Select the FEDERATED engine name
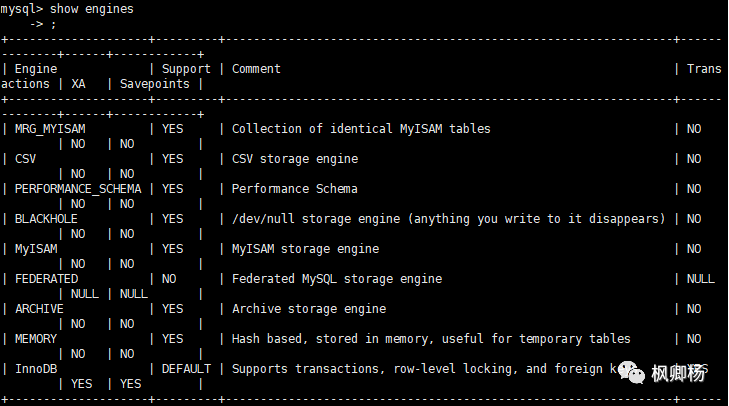Screen dimensions: 729x406 click(46, 279)
